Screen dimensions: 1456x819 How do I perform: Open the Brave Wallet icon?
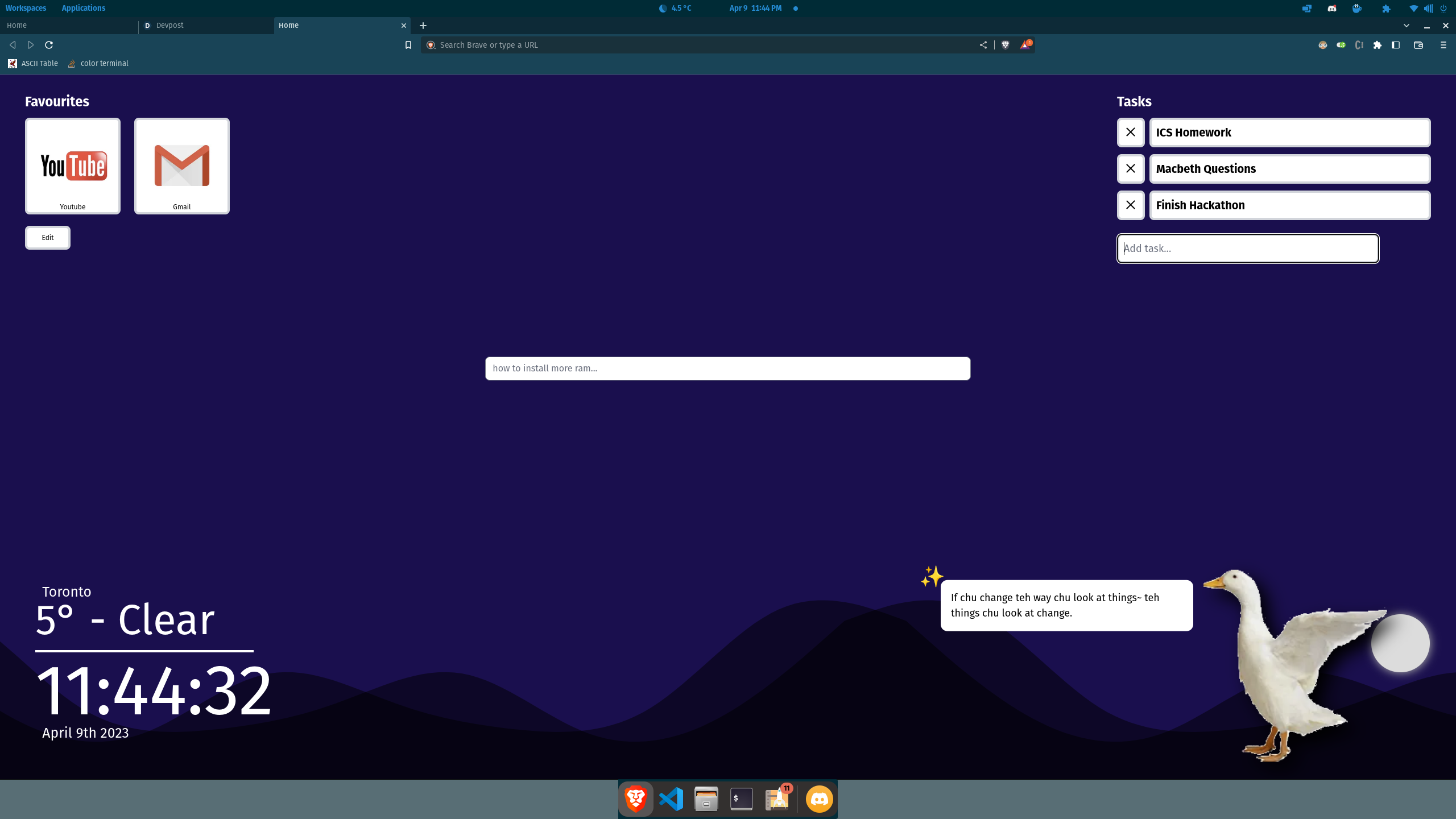(1418, 45)
